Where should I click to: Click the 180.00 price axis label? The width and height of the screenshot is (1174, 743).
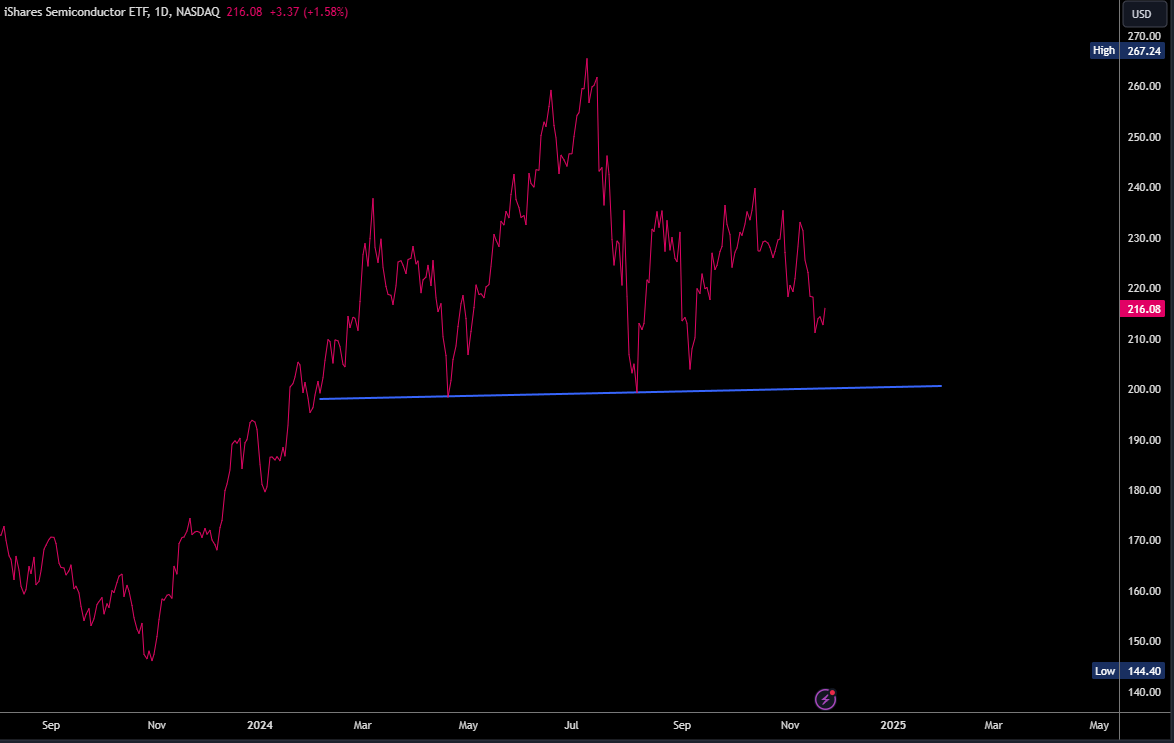point(1144,490)
